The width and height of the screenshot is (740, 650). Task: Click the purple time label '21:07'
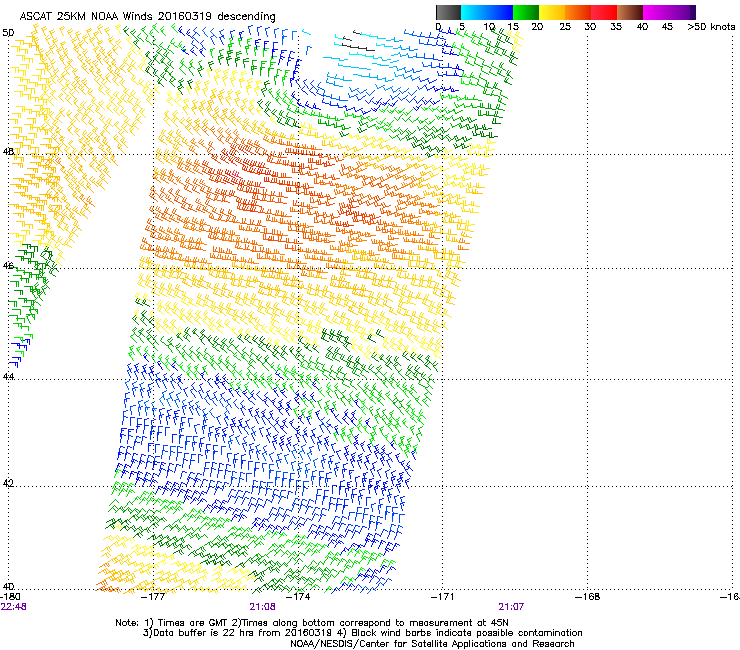[511, 607]
